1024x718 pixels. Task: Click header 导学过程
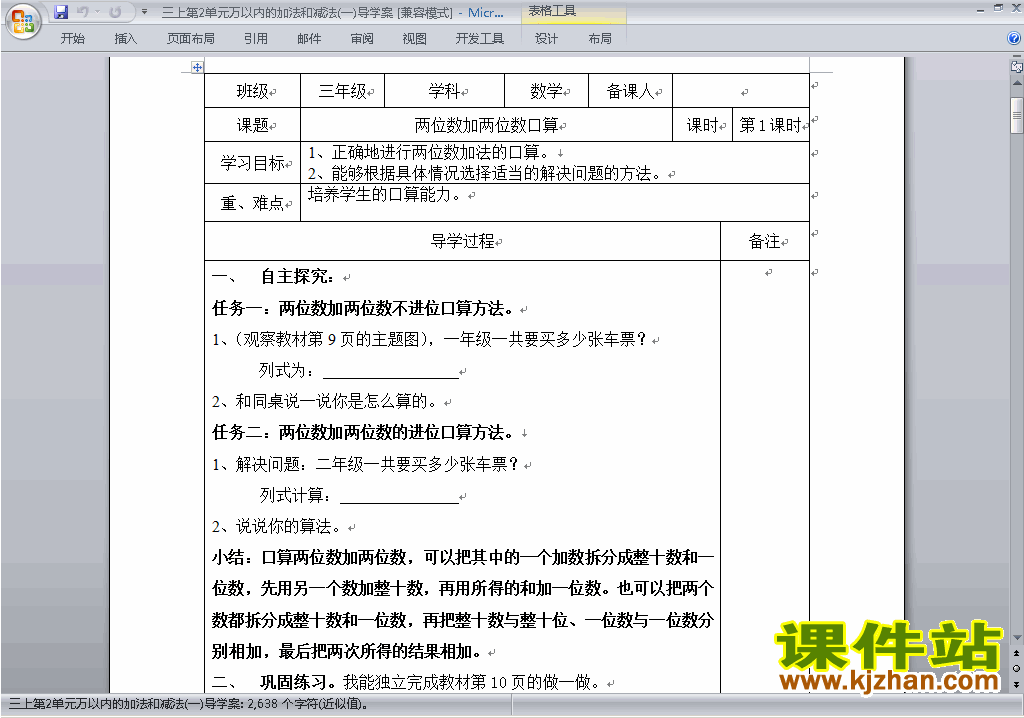coord(462,241)
